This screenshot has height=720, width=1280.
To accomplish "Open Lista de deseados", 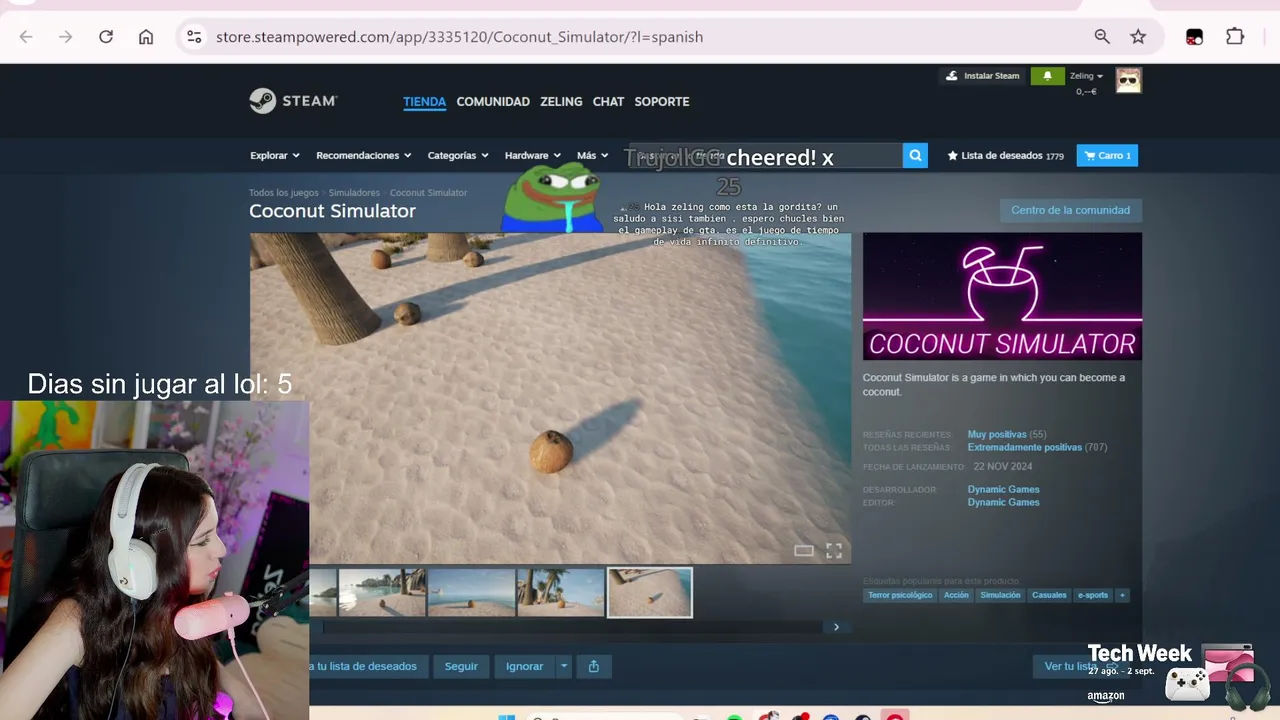I will click(x=1005, y=155).
